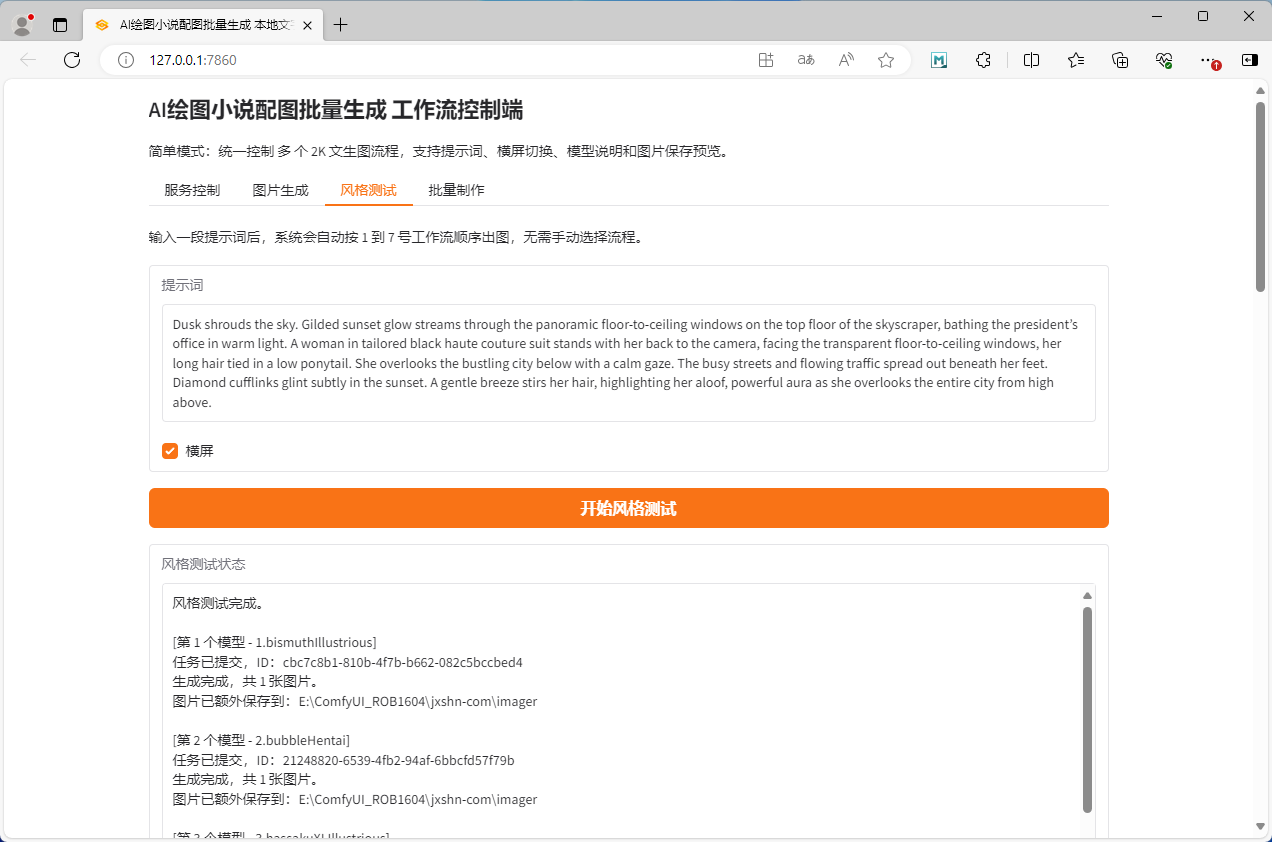Switch to the 服务控制 tab
The image size is (1272, 842).
[x=192, y=190]
